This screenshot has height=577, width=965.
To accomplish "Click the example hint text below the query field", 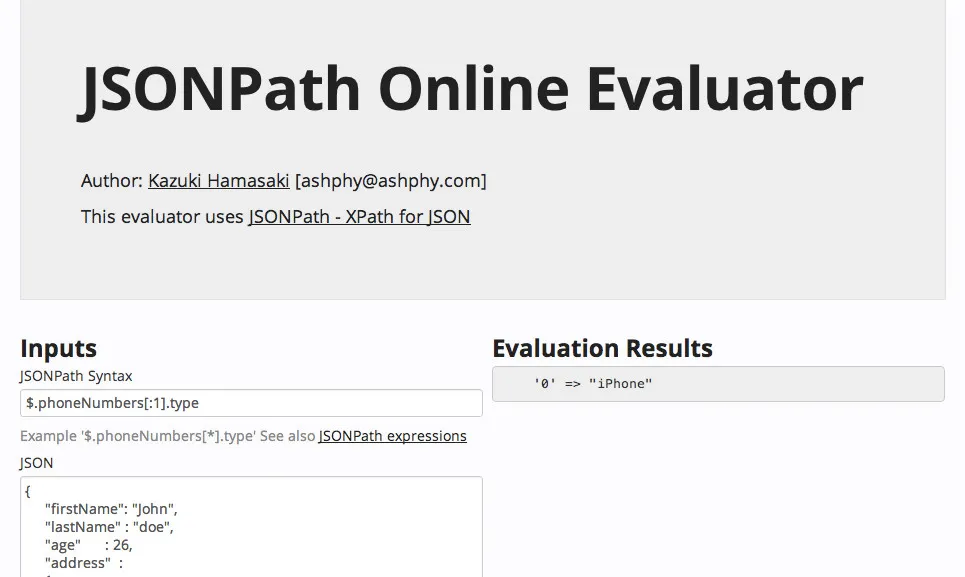I will pyautogui.click(x=165, y=436).
